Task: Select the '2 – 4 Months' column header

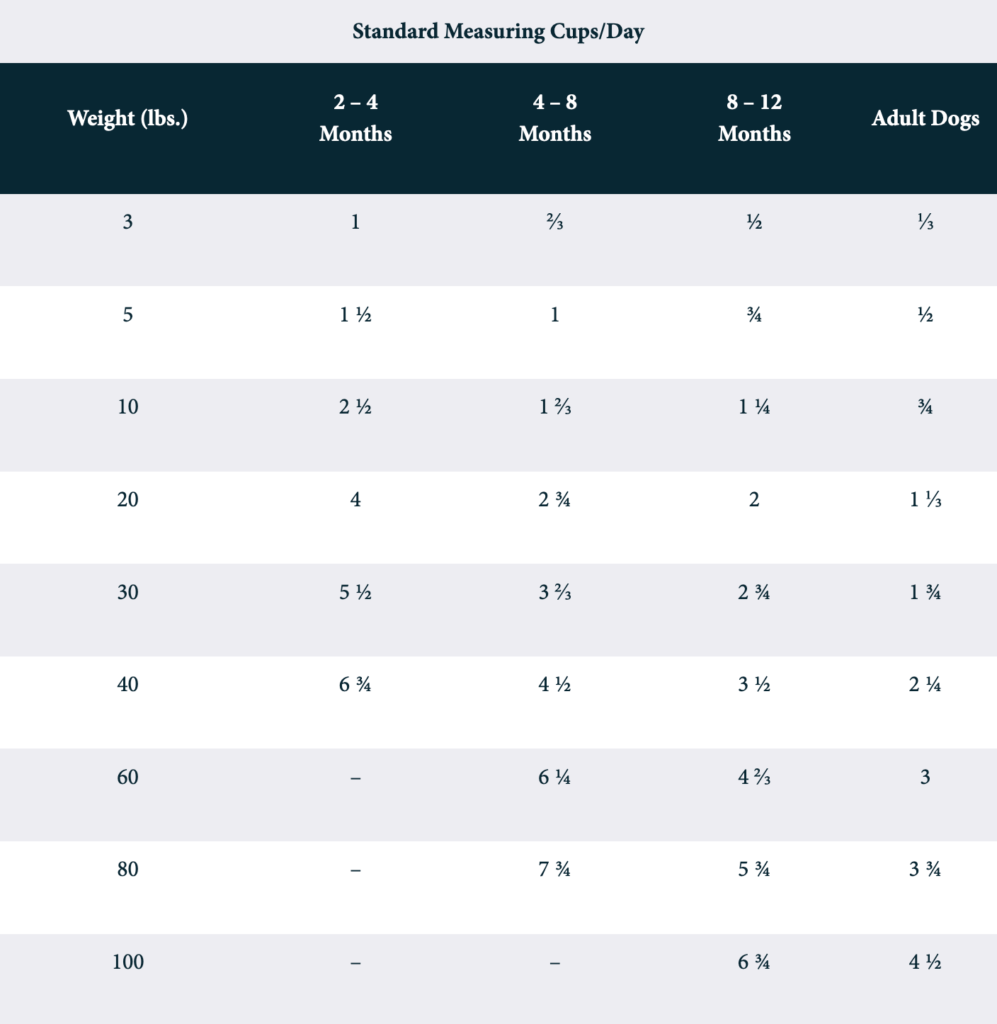Action: 355,119
